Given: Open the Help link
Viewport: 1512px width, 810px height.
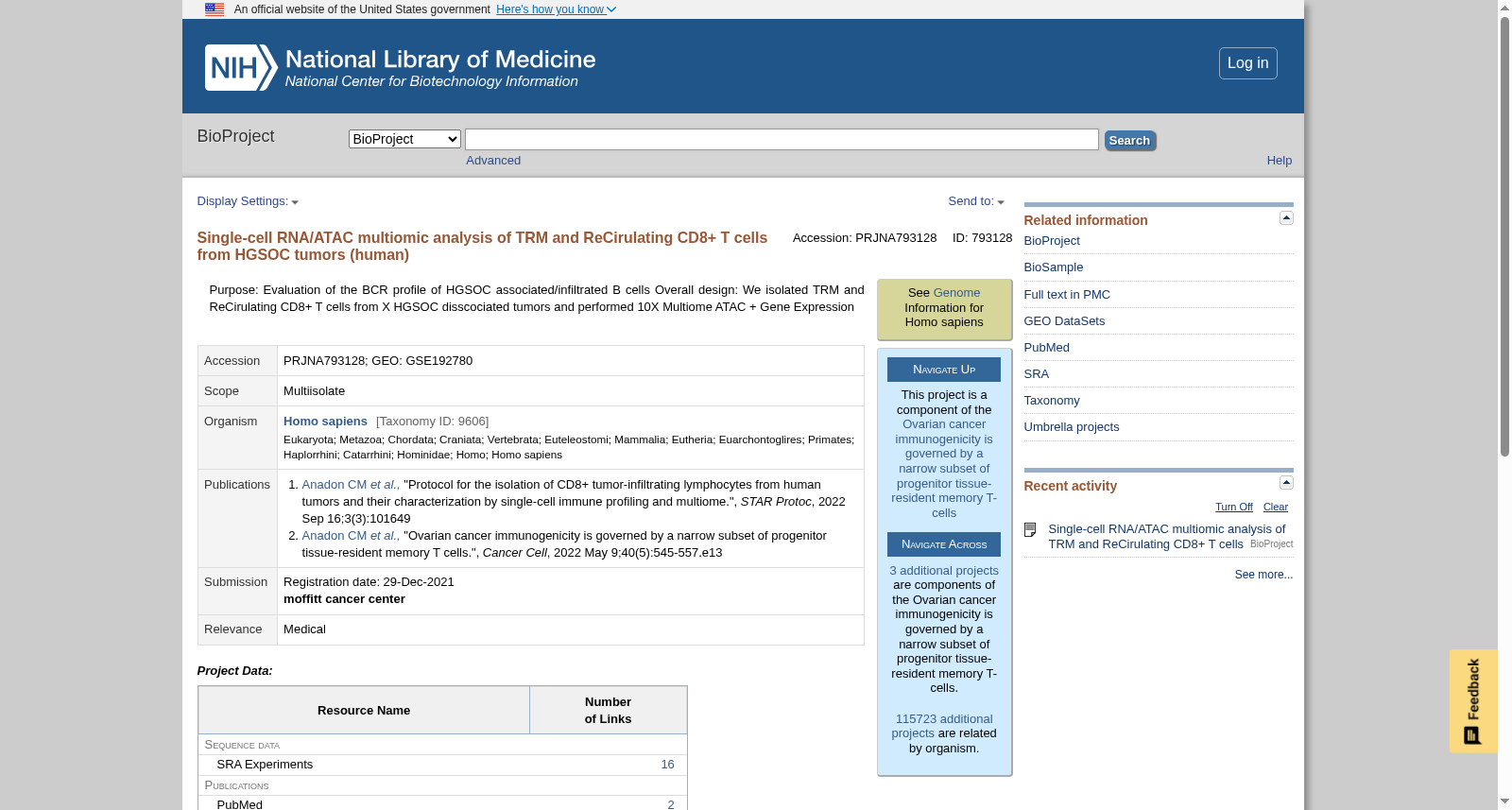Looking at the screenshot, I should coord(1279,161).
